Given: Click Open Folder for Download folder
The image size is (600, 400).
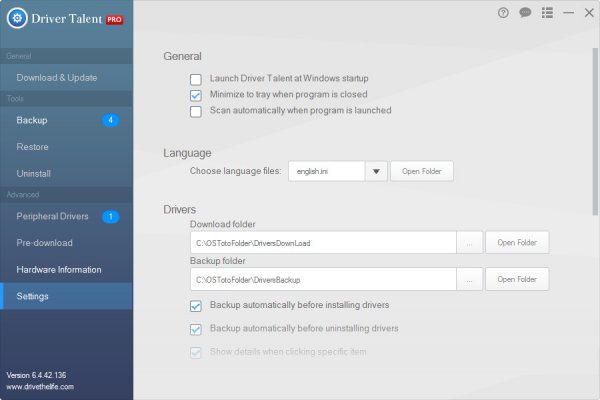Looking at the screenshot, I should (517, 242).
